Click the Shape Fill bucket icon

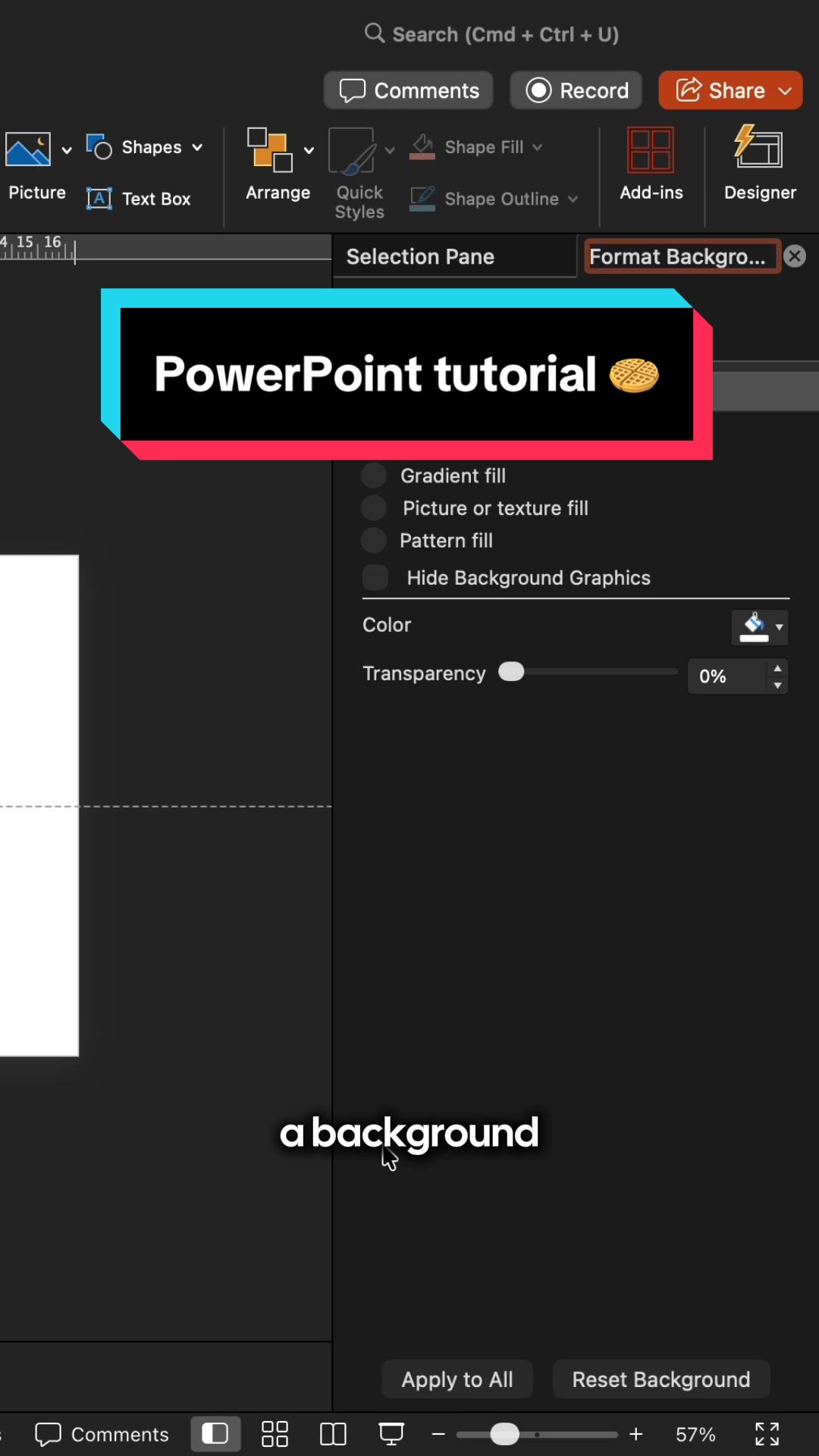[422, 147]
